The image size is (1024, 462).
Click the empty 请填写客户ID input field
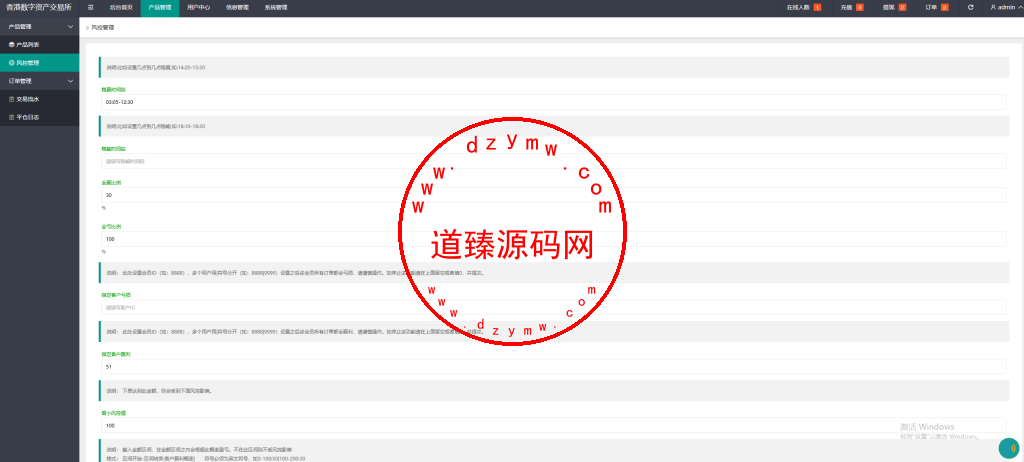pyautogui.click(x=554, y=307)
